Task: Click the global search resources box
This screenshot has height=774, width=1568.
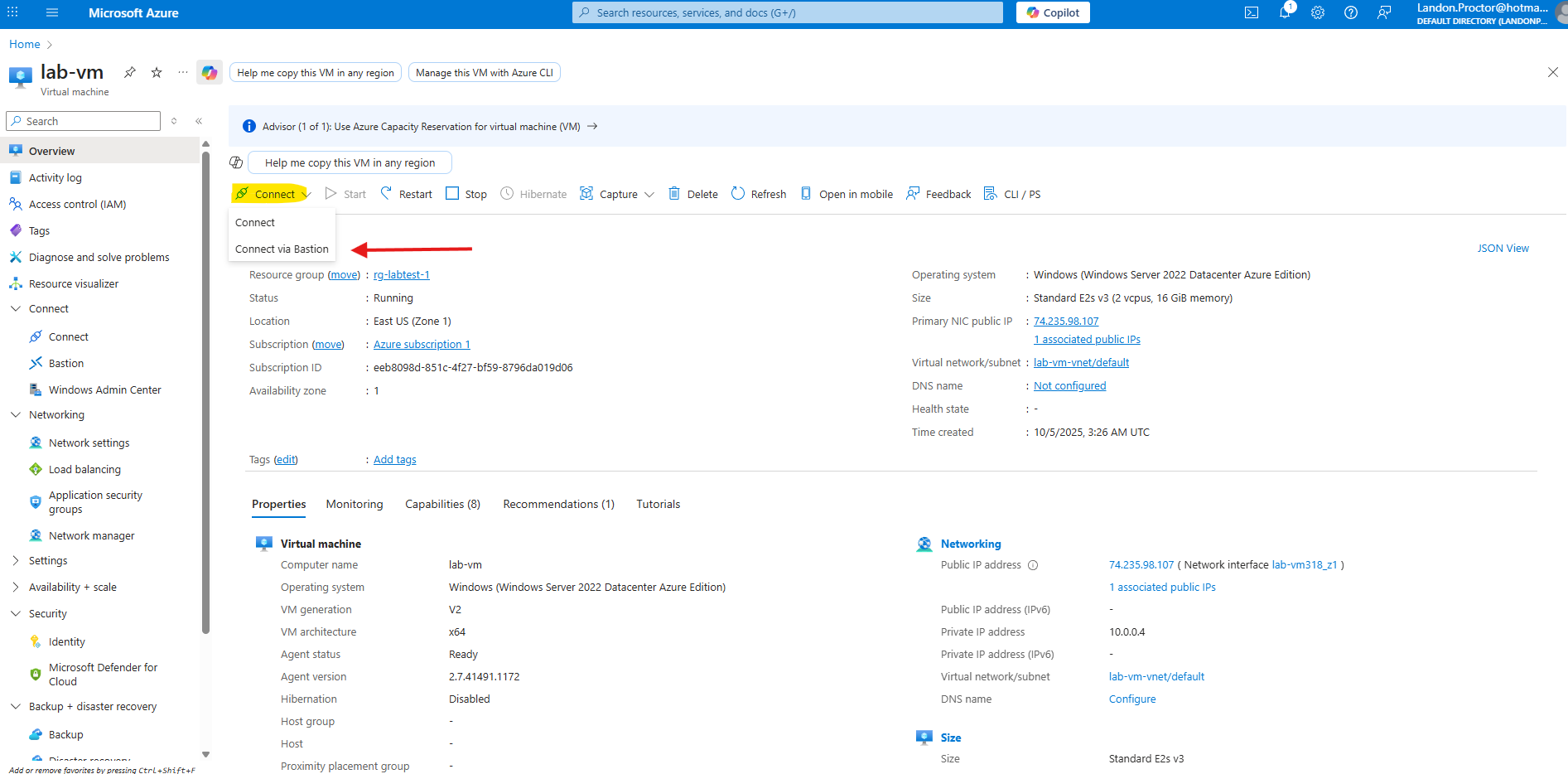Action: 787,12
